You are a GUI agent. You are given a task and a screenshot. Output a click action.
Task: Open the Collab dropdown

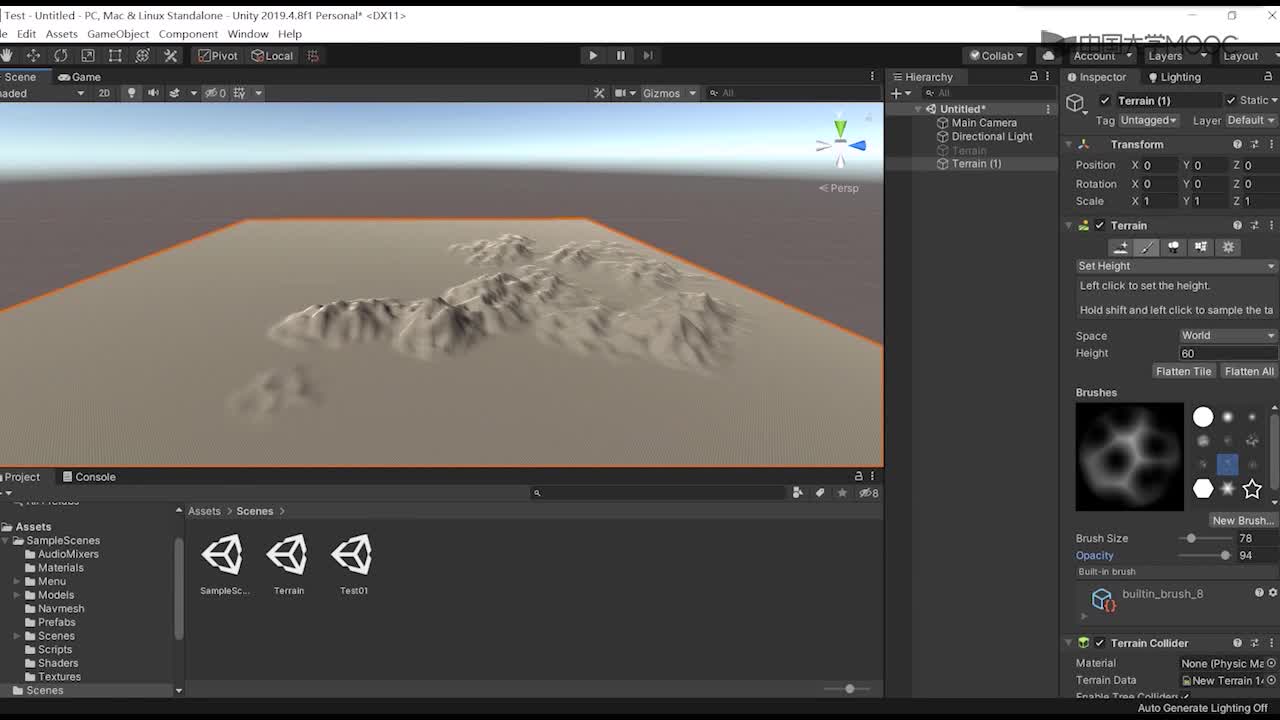coord(997,56)
